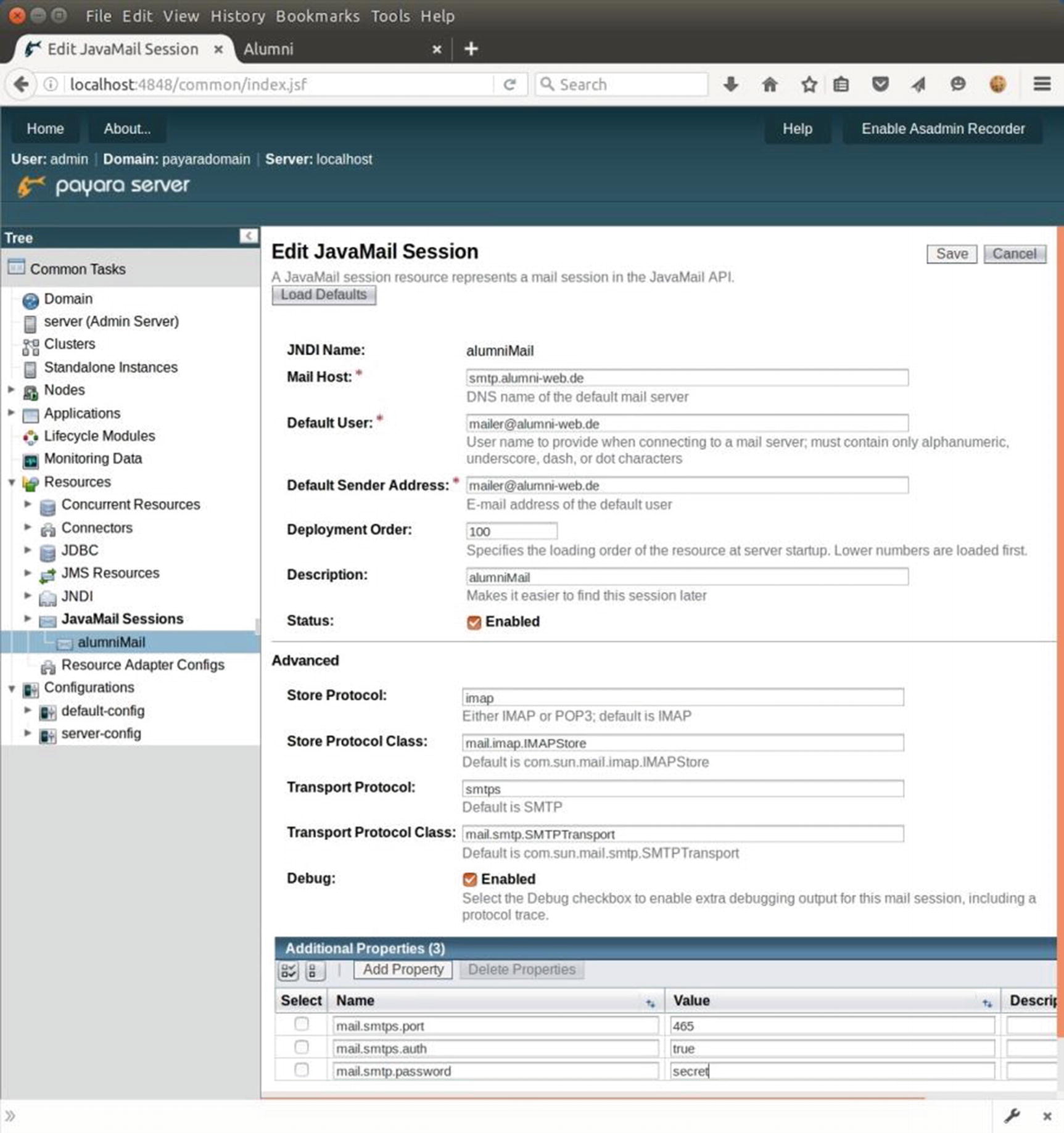Click the paper plane send icon

click(918, 84)
